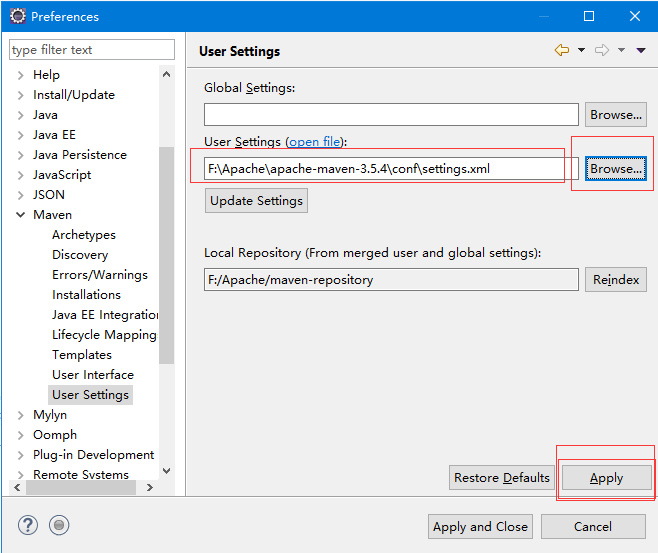Click the open file link

(315, 142)
